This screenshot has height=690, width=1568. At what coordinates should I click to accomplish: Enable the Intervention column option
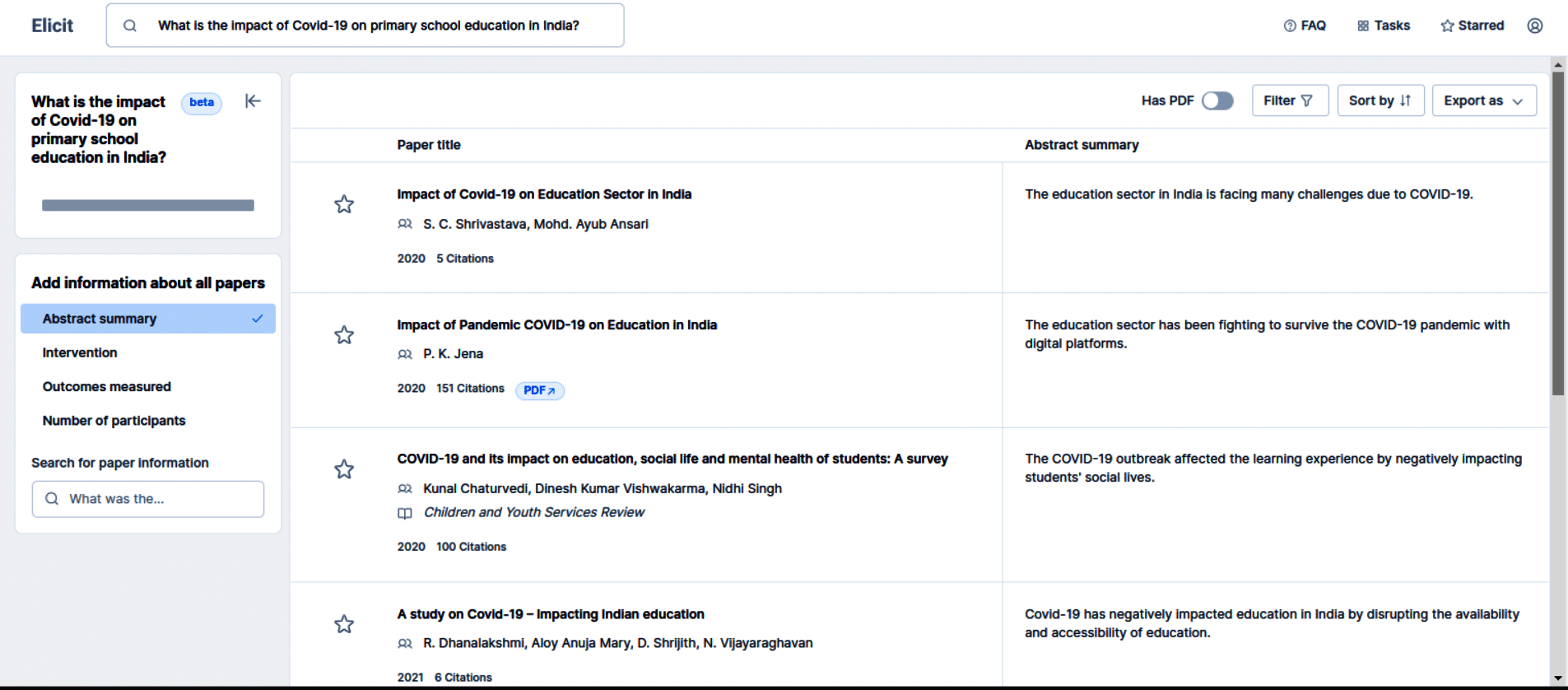80,352
